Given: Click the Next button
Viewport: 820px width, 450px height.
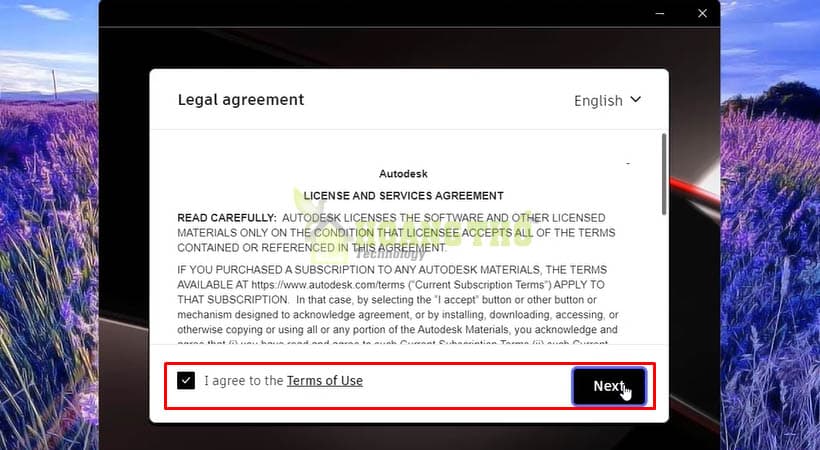Looking at the screenshot, I should pyautogui.click(x=609, y=386).
